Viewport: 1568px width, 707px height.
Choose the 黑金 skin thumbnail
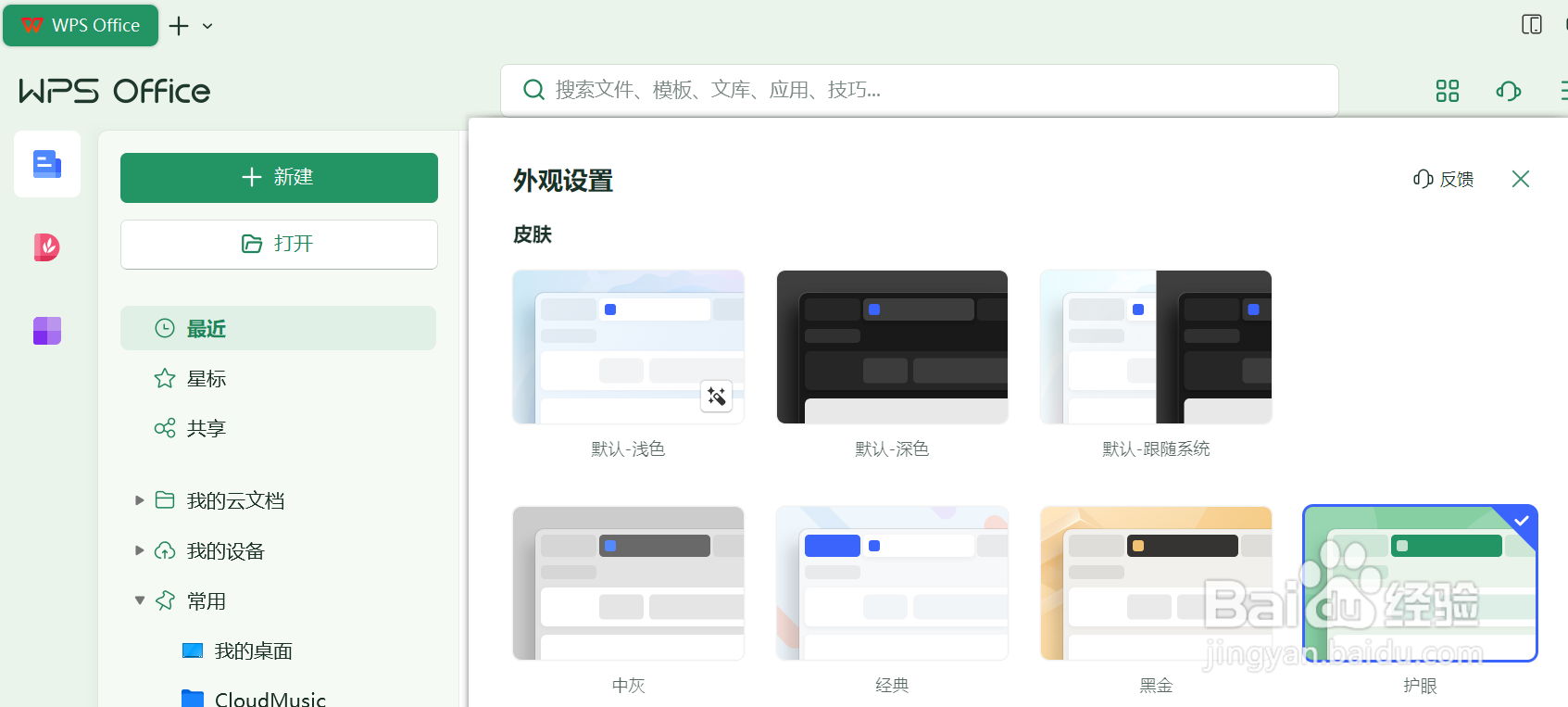[1156, 583]
